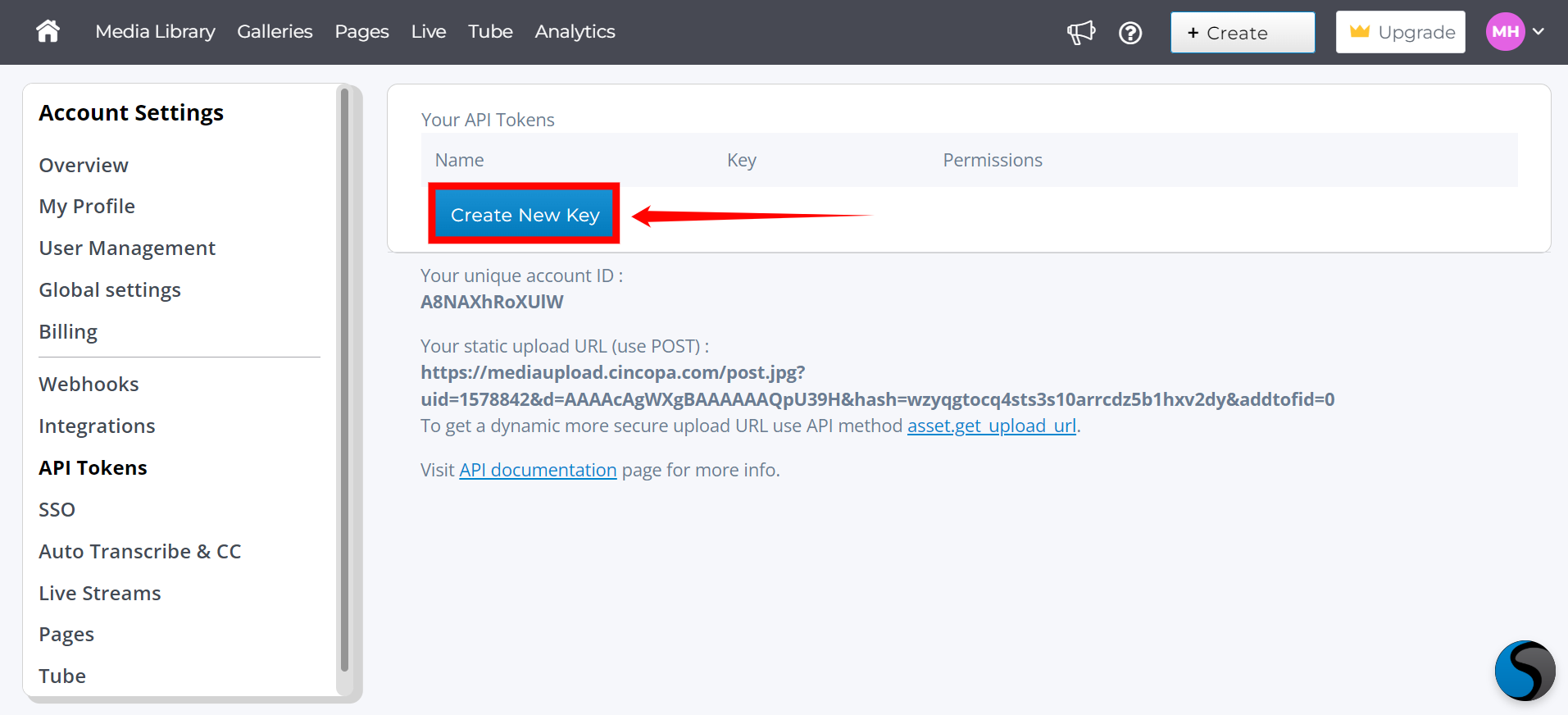Viewport: 1568px width, 715px height.
Task: Click the sidebar vertical scrollbar
Action: [x=344, y=379]
